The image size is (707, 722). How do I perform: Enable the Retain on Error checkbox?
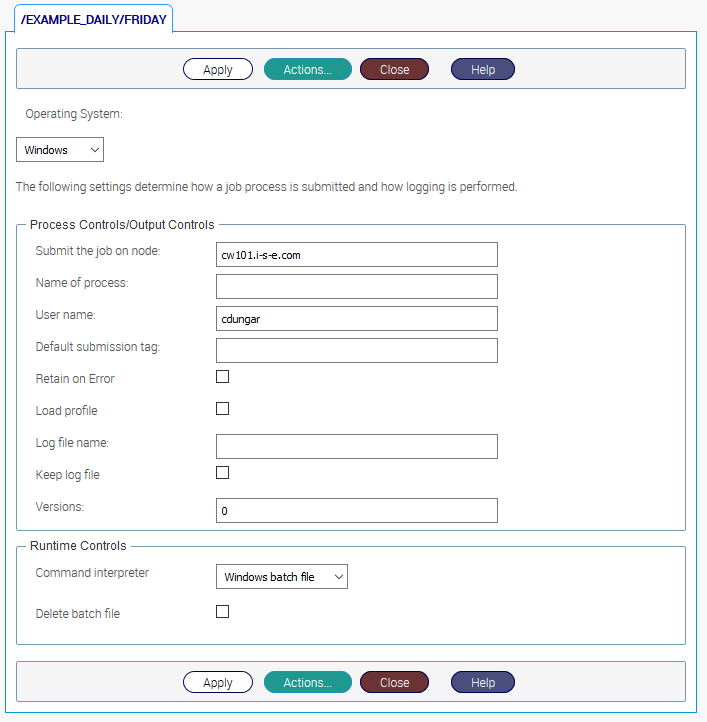coord(223,377)
